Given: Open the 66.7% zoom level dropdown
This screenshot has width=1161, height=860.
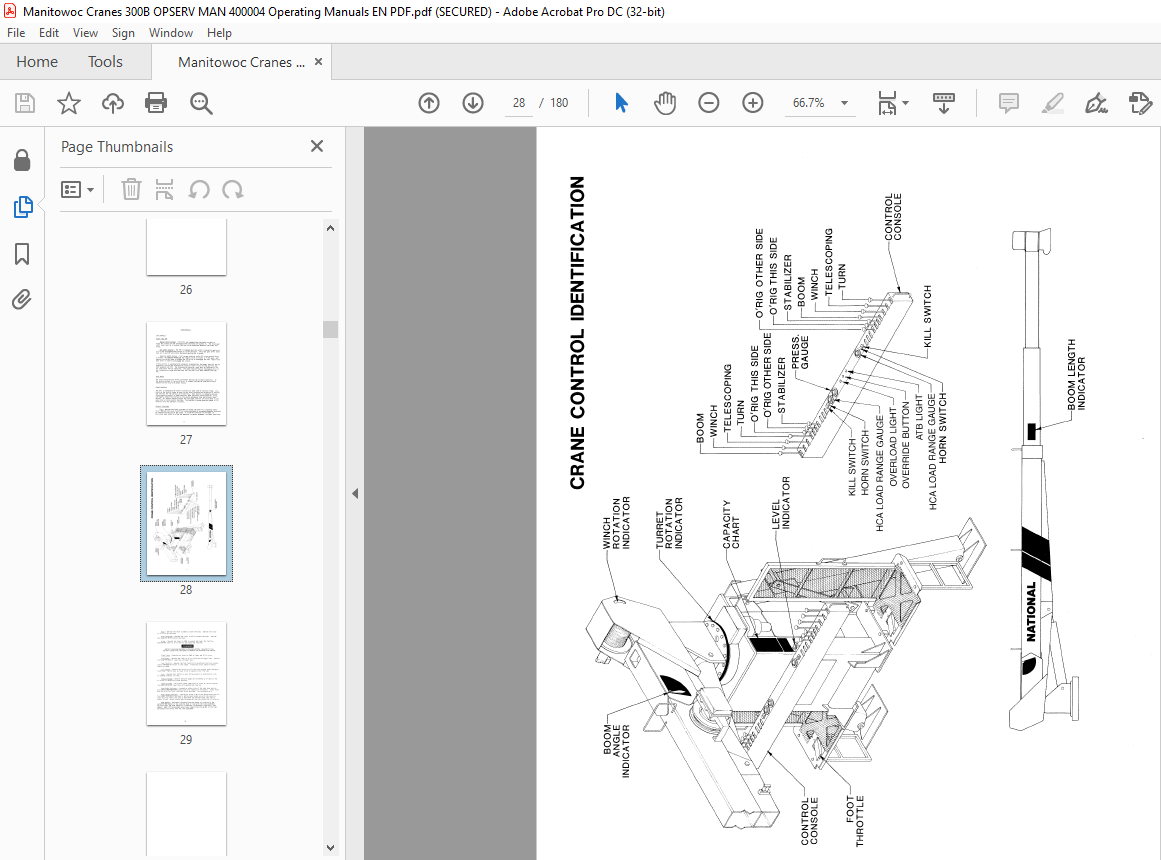Looking at the screenshot, I should [820, 103].
